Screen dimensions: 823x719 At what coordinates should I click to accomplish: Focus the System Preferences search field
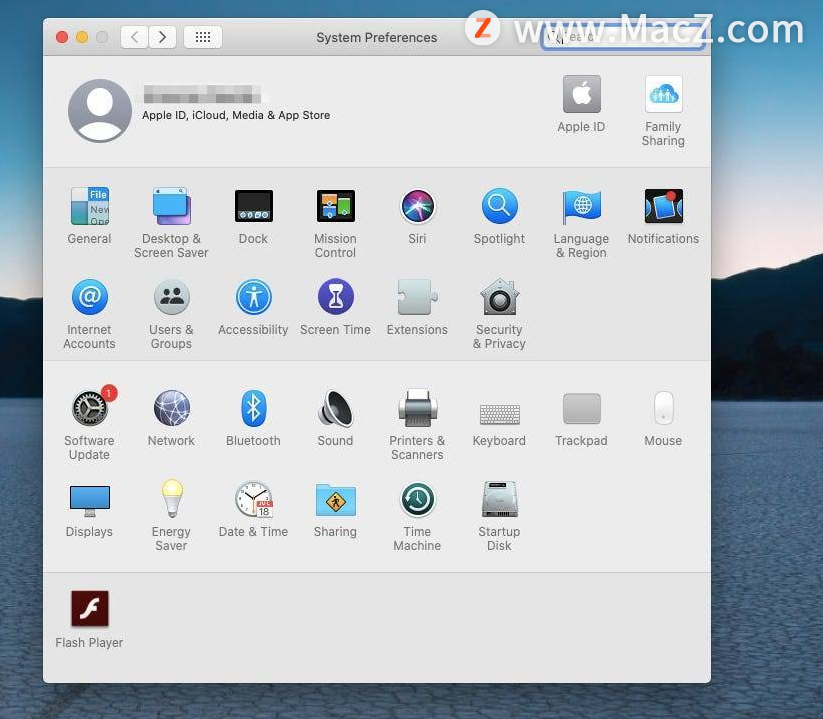(x=622, y=37)
